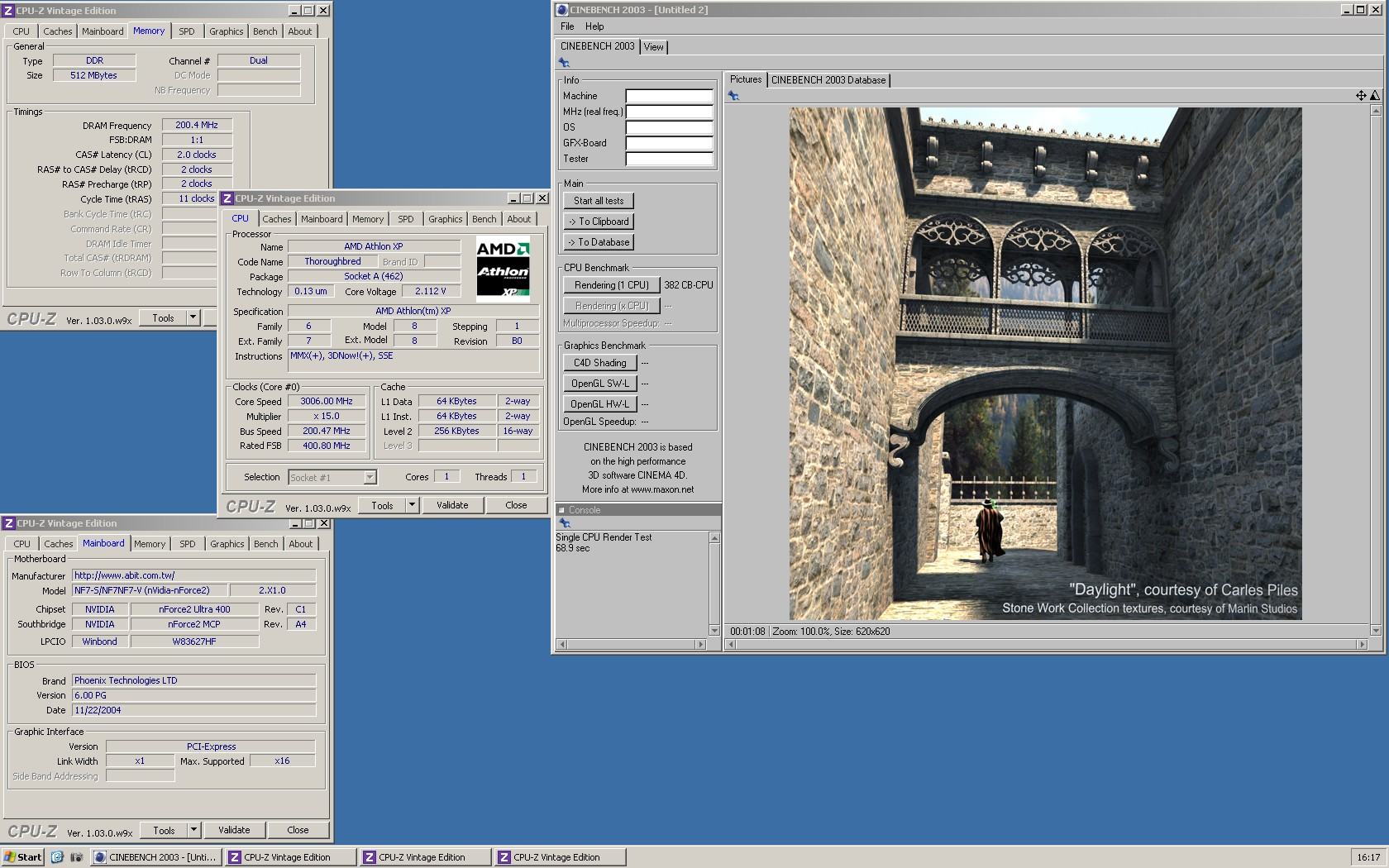Viewport: 1389px width, 868px height.
Task: Copy results with the To Clipboard button
Action: coord(599,222)
